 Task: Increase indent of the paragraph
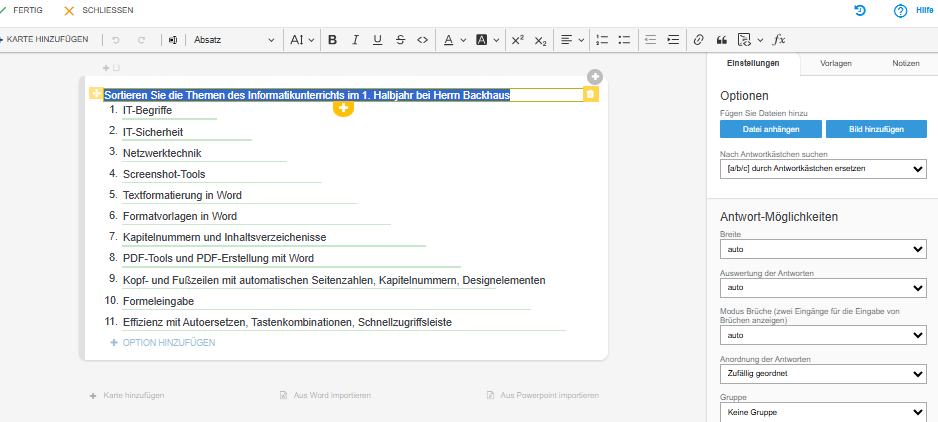pyautogui.click(x=673, y=40)
